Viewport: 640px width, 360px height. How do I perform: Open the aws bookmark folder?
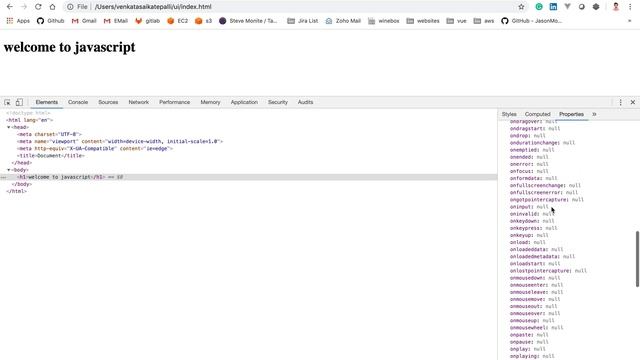[x=484, y=21]
